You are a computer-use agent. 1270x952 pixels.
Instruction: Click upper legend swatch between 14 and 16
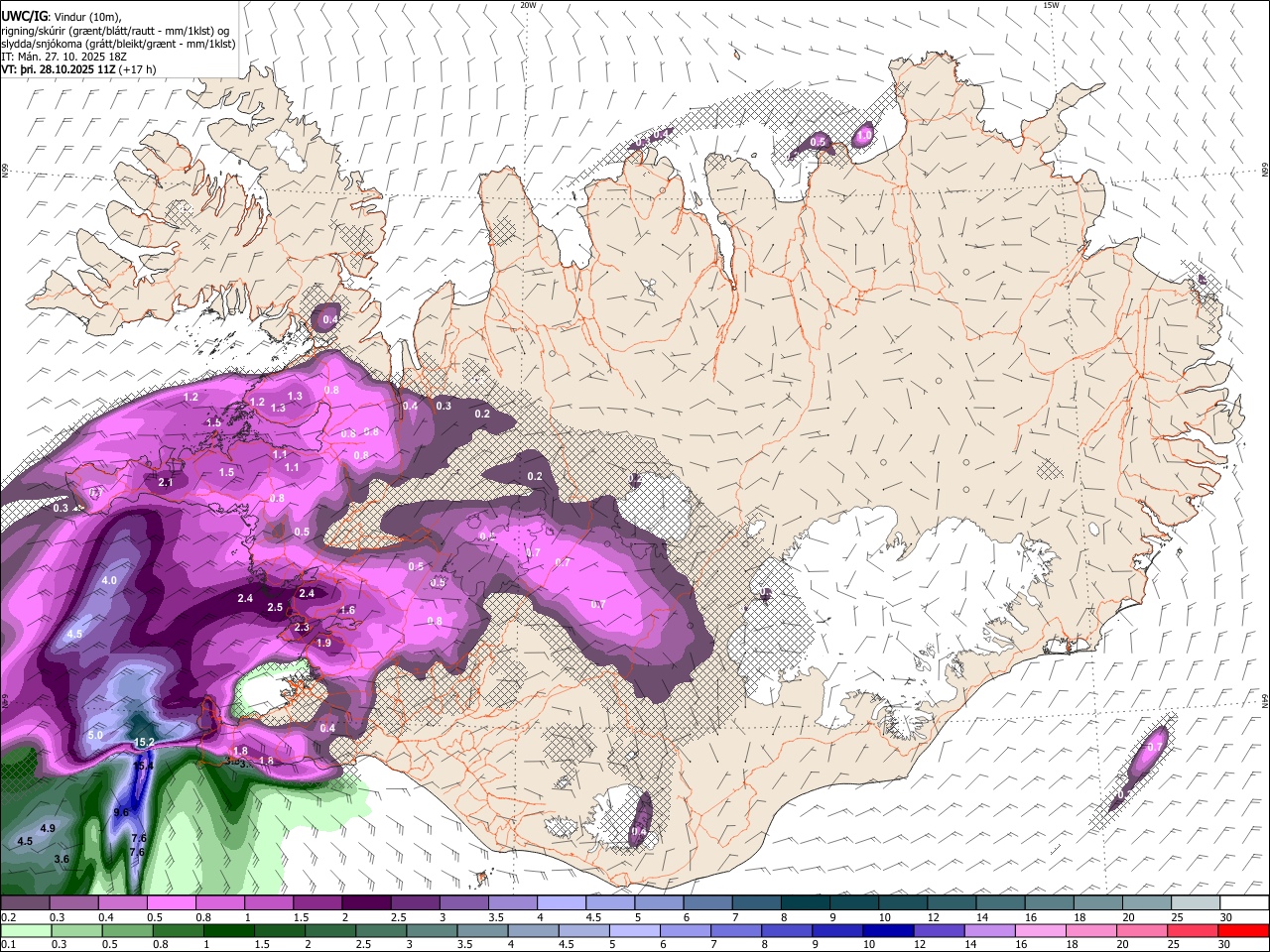(1001, 903)
